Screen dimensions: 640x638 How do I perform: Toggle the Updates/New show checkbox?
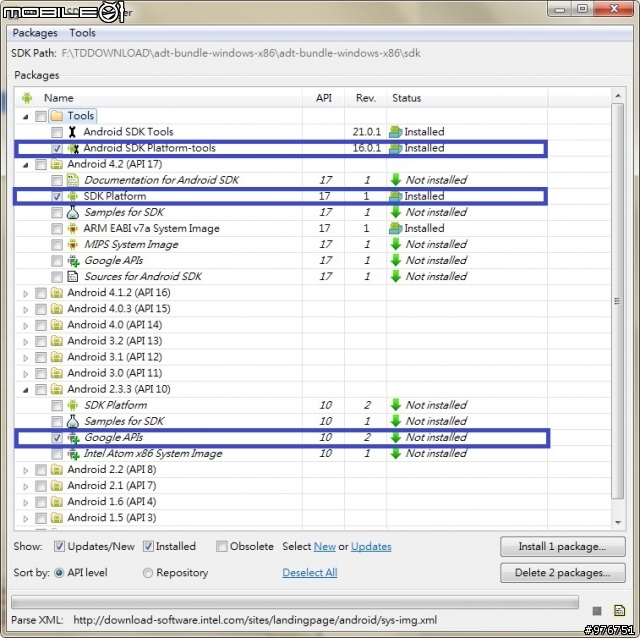pos(59,546)
